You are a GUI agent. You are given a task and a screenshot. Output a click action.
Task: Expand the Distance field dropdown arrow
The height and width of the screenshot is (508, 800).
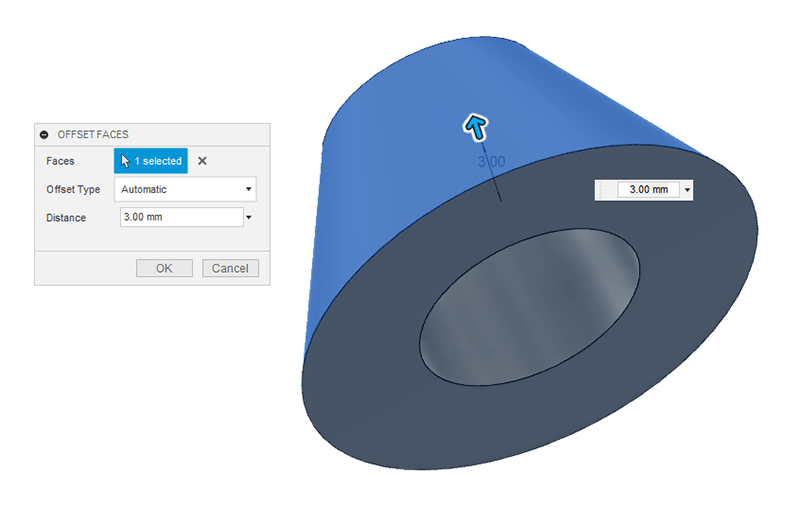(249, 217)
